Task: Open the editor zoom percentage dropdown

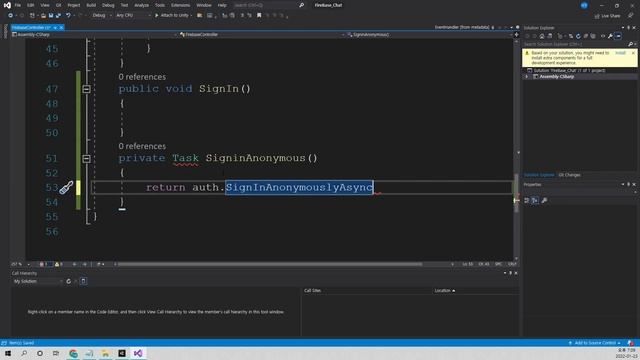Action: coord(20,264)
